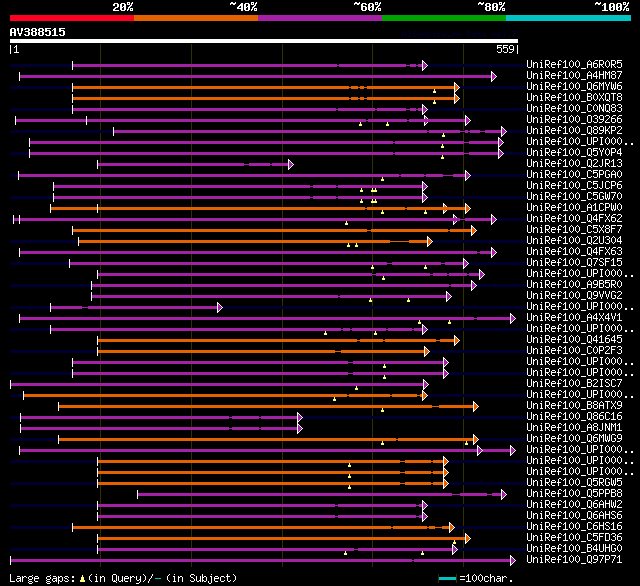Click the UniRef100_C5JCP6 label
Screen dimensions: 640x586
pos(574,186)
